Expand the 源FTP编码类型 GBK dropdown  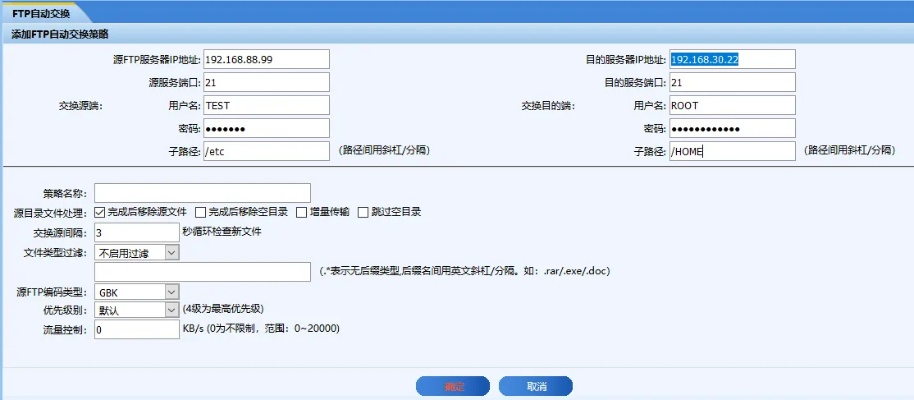pos(136,292)
